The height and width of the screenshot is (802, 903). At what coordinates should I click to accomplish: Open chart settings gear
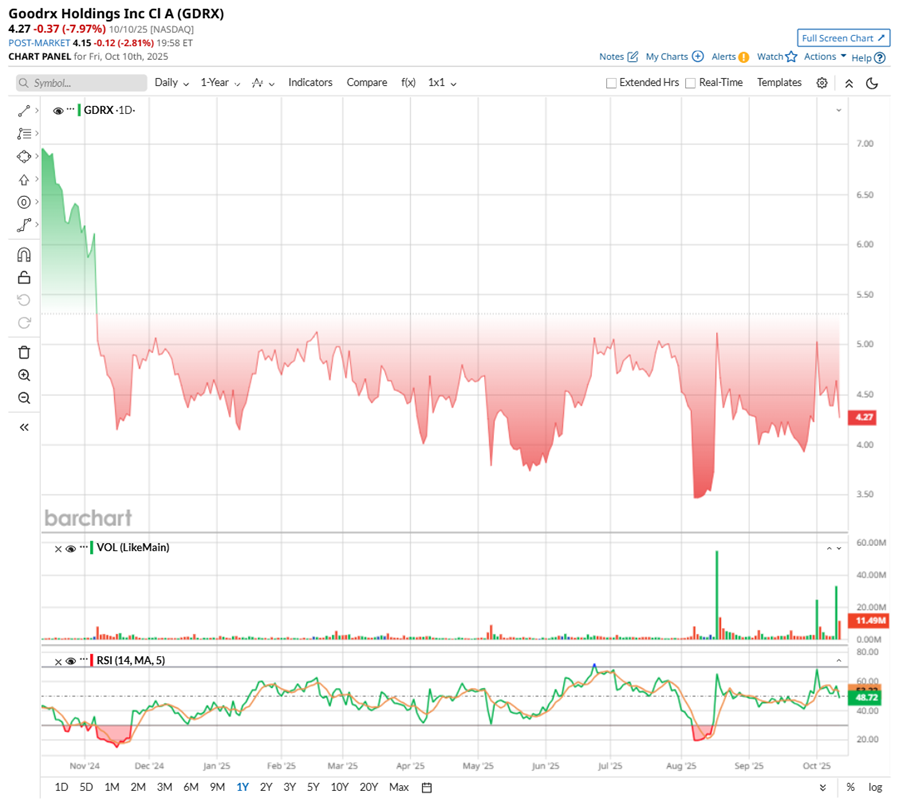click(822, 83)
